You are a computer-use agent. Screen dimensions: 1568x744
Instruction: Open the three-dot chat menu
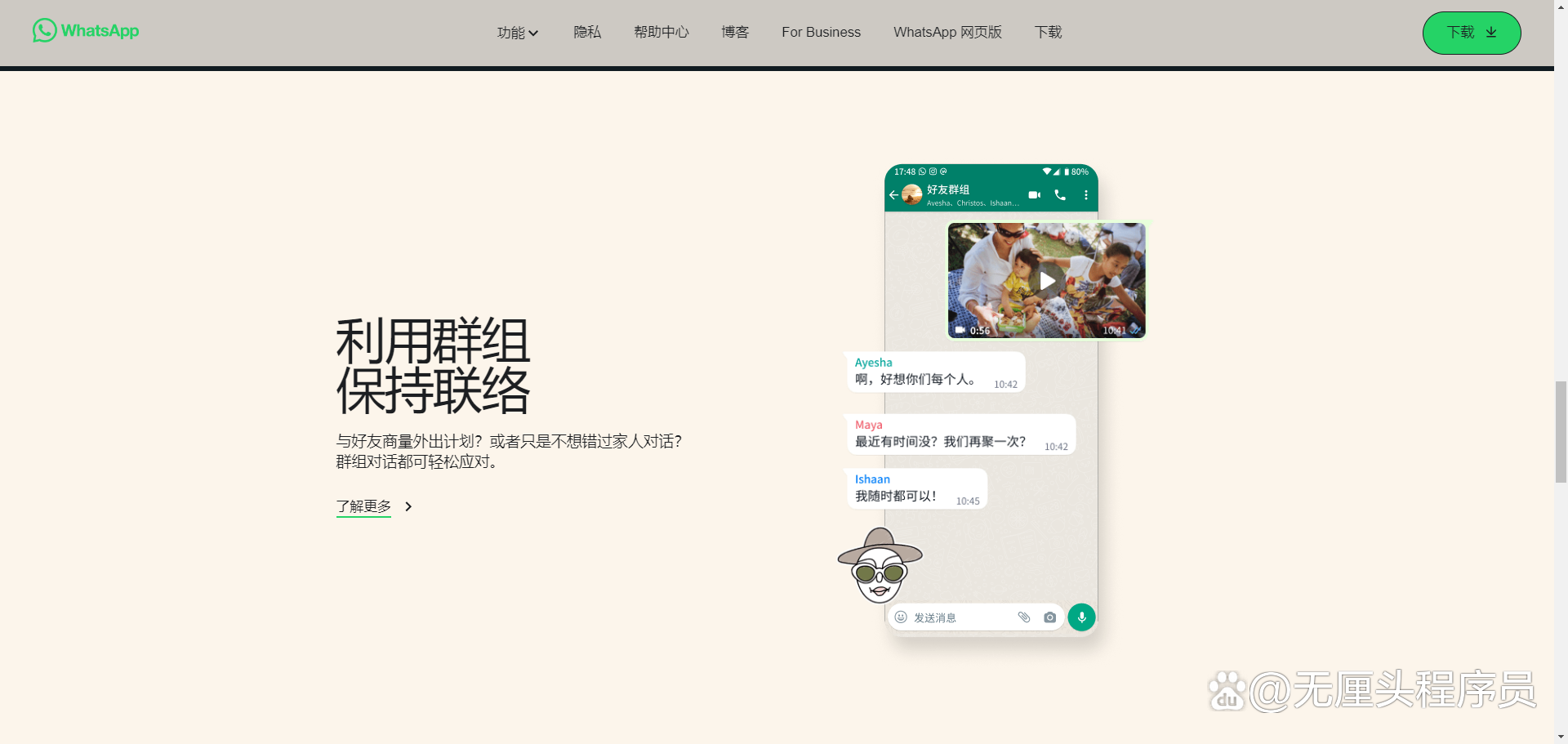coord(1085,195)
